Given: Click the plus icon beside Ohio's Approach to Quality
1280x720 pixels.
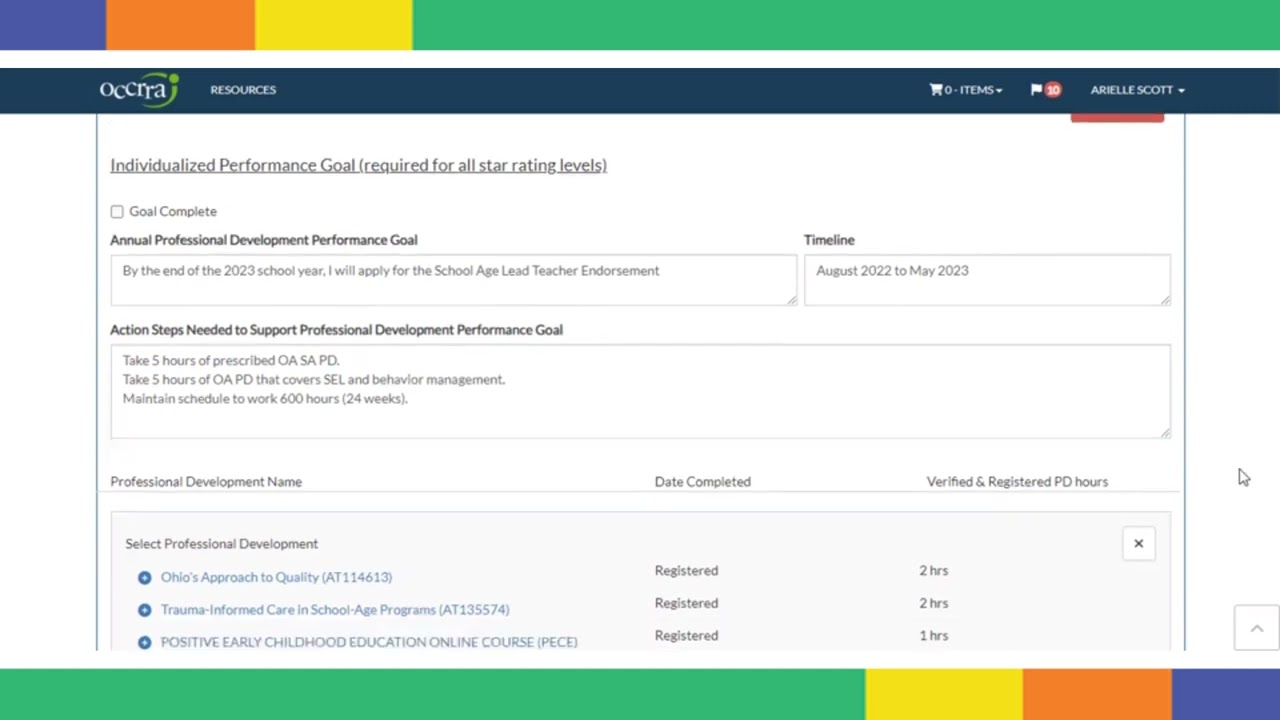Looking at the screenshot, I should point(144,577).
